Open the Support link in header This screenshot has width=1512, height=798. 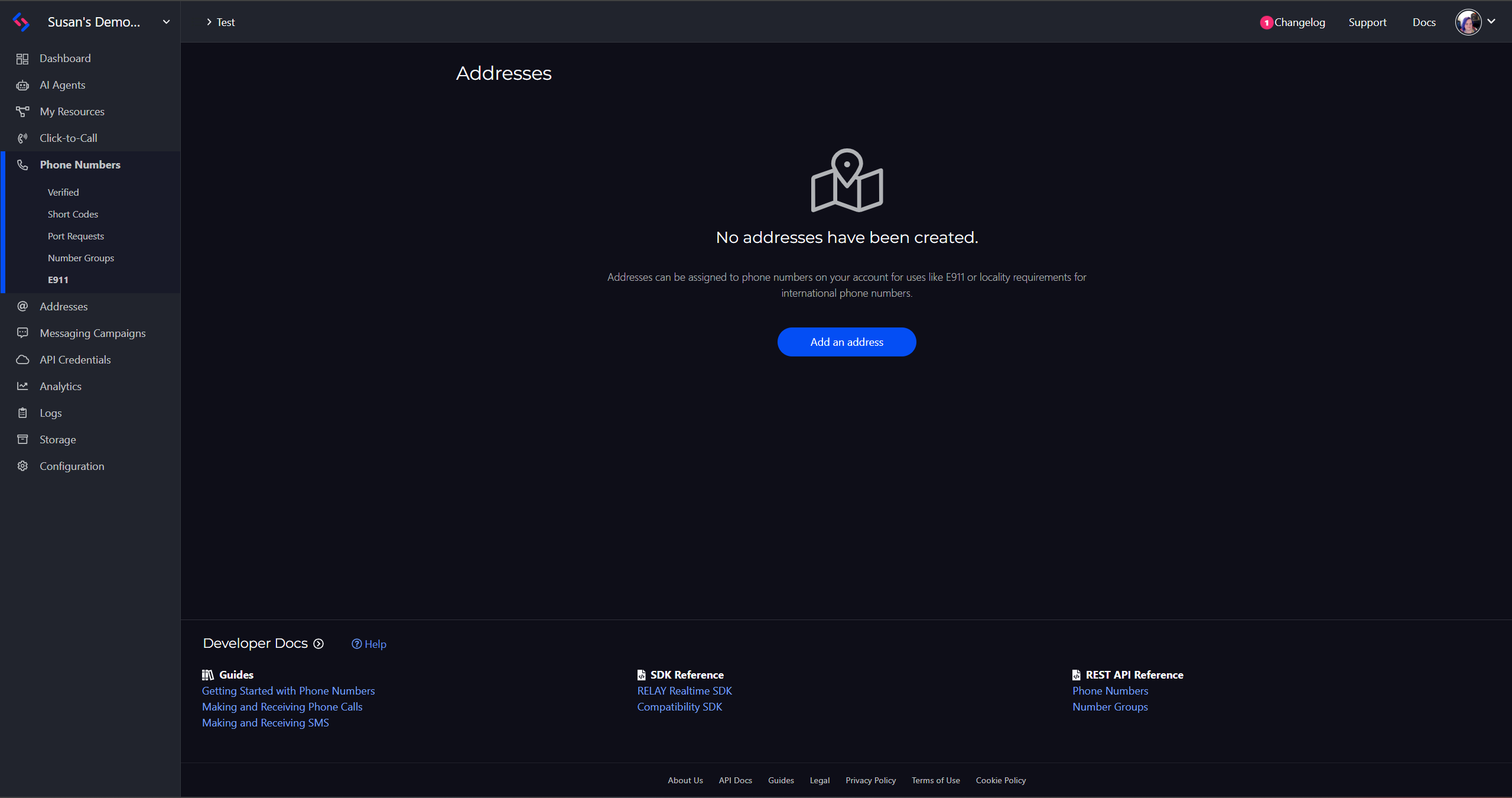(x=1367, y=22)
